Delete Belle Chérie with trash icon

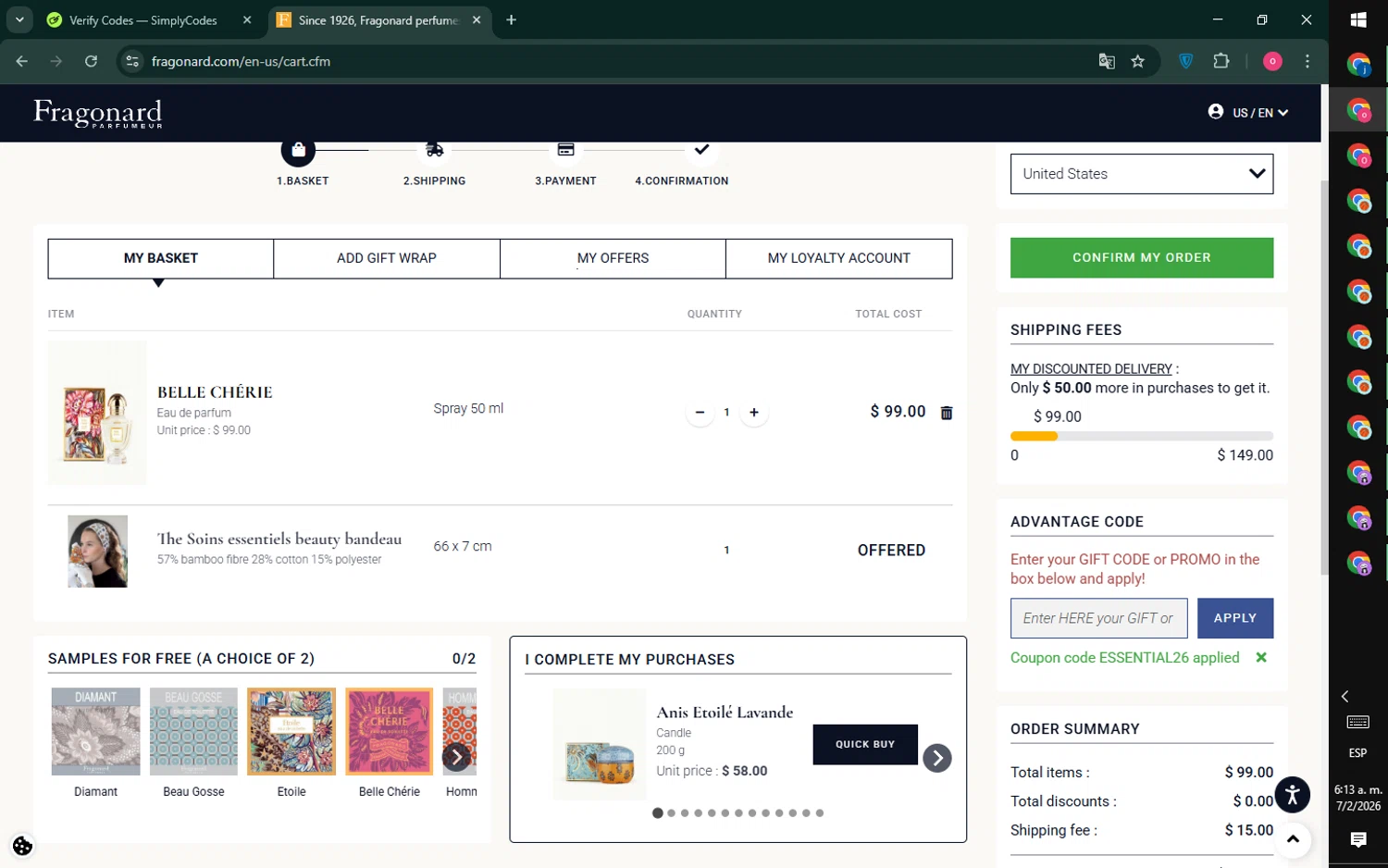(x=947, y=413)
